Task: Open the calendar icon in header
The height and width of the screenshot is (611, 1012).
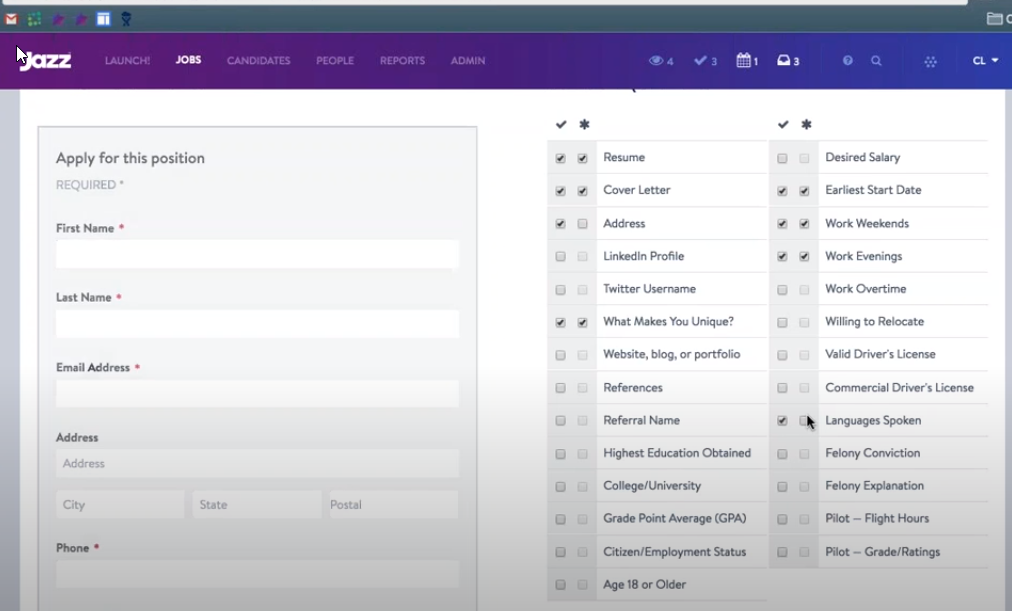Action: (743, 61)
